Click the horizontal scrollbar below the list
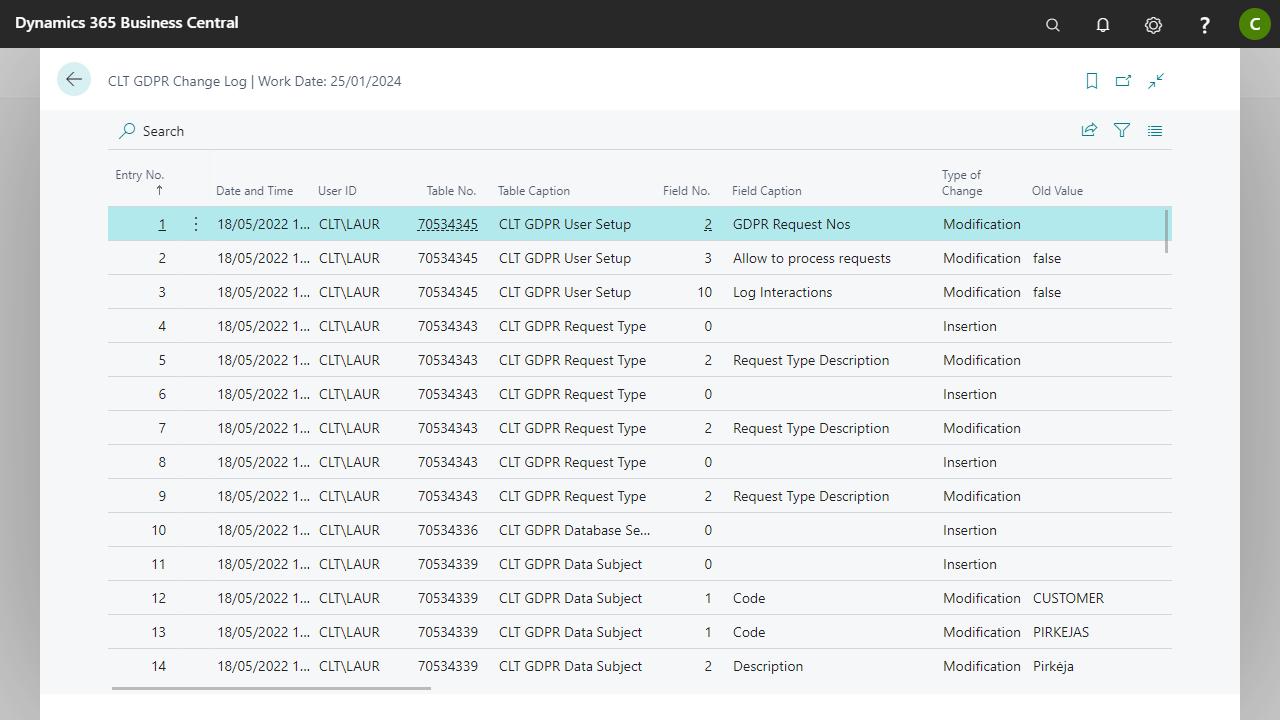 pyautogui.click(x=270, y=688)
